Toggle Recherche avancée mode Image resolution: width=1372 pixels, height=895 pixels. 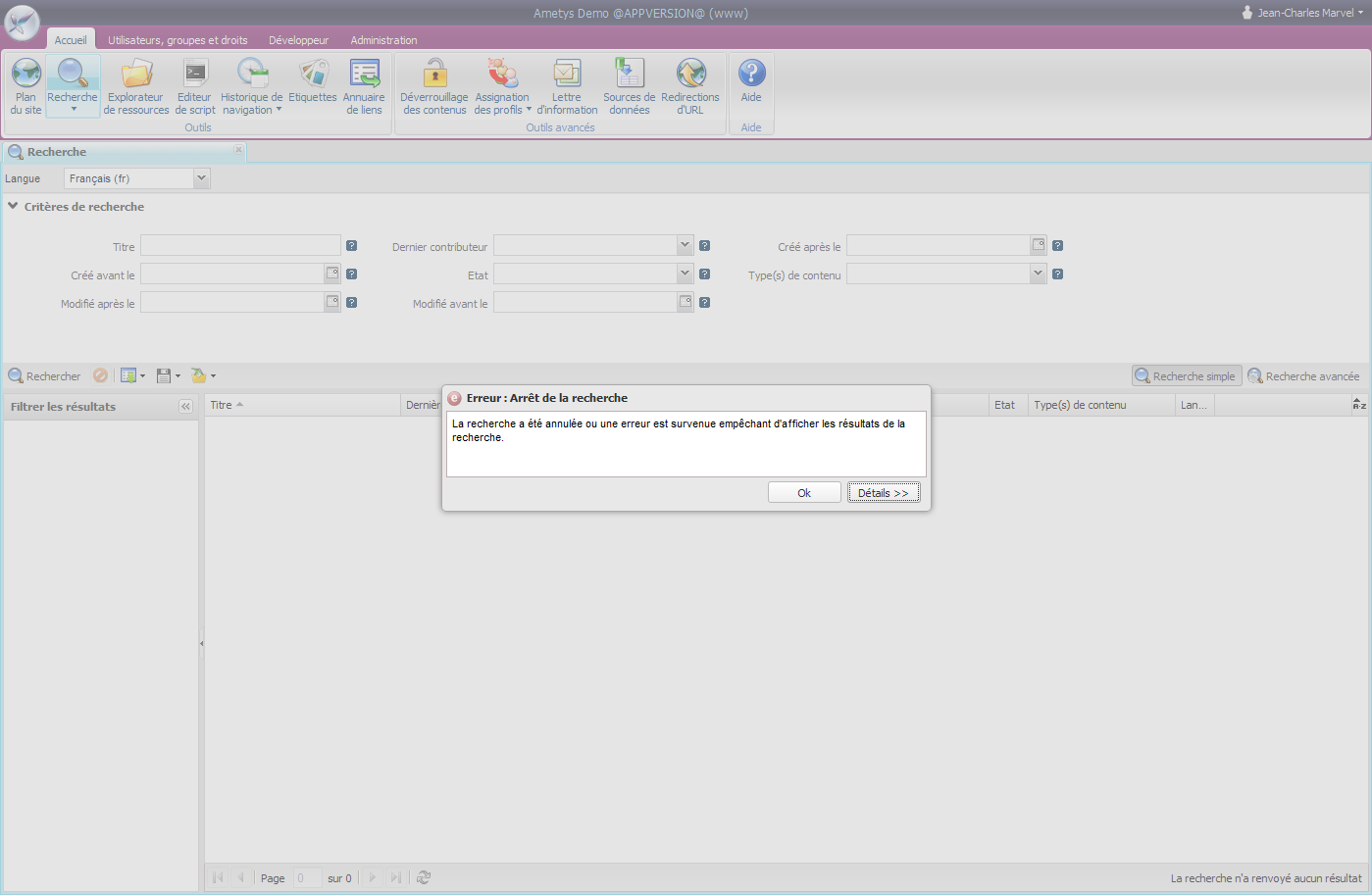1304,375
